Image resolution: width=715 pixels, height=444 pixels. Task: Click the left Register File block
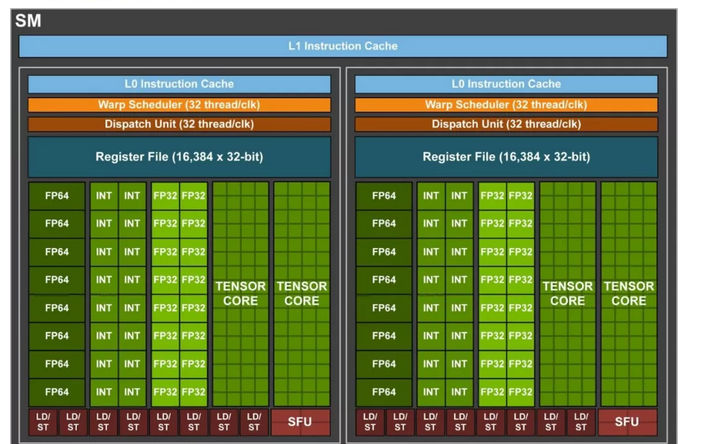tap(179, 157)
